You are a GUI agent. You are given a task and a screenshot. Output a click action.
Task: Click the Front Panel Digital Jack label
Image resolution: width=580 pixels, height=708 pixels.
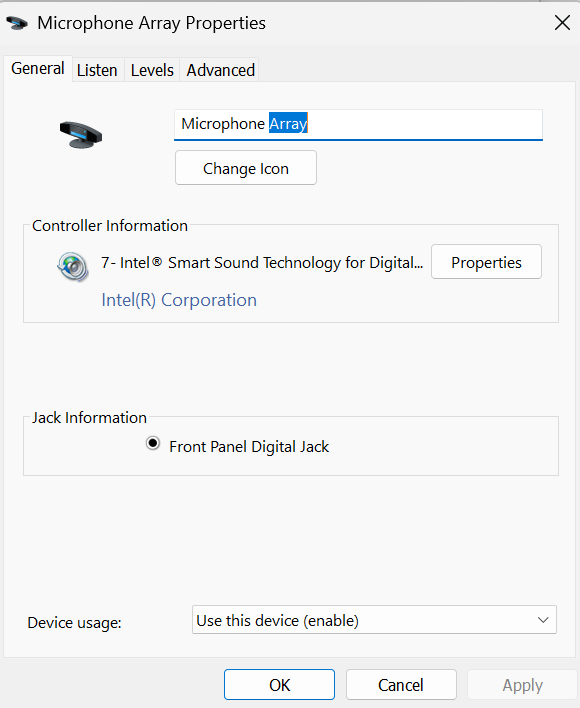[249, 447]
